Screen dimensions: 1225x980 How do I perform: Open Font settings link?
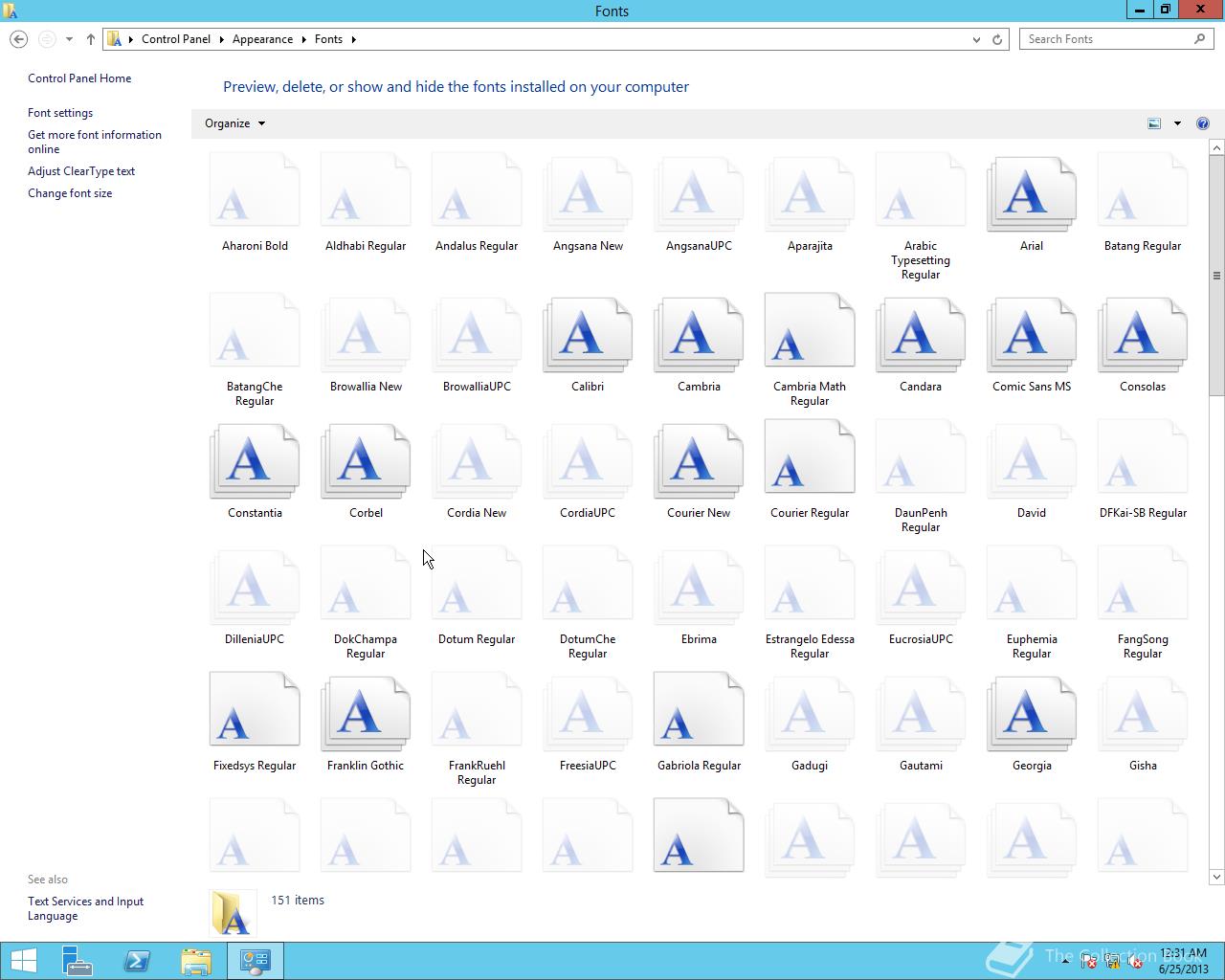tap(60, 113)
